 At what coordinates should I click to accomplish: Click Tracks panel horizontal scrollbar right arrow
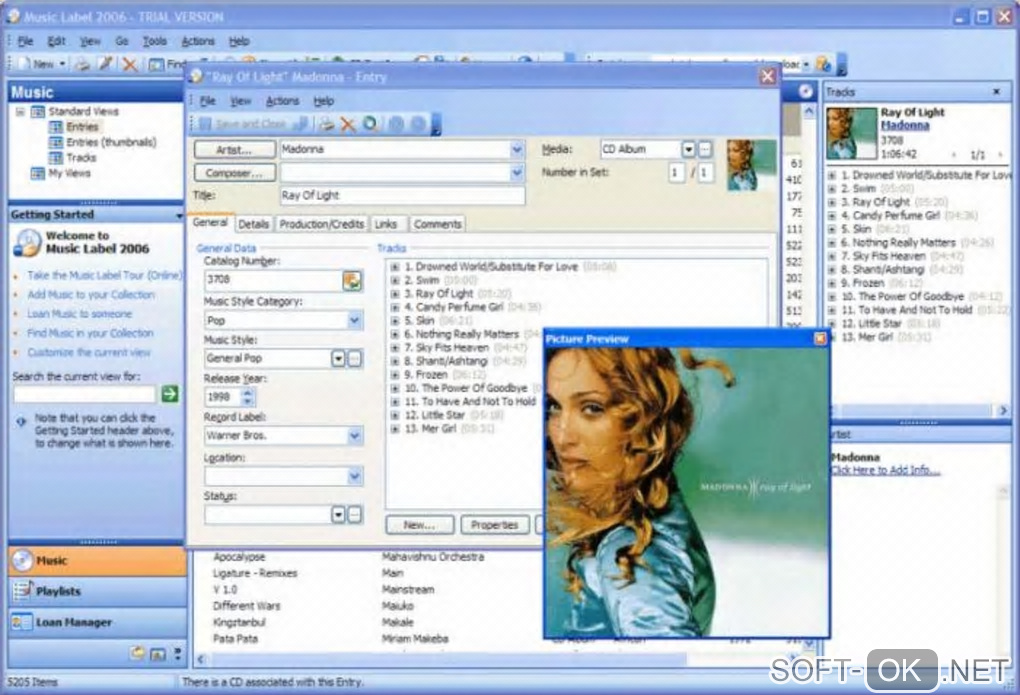point(1002,411)
